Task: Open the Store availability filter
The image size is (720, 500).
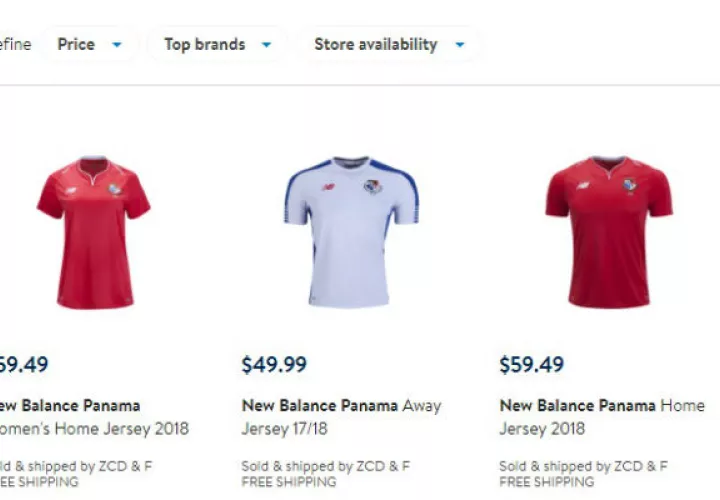Action: click(x=389, y=45)
